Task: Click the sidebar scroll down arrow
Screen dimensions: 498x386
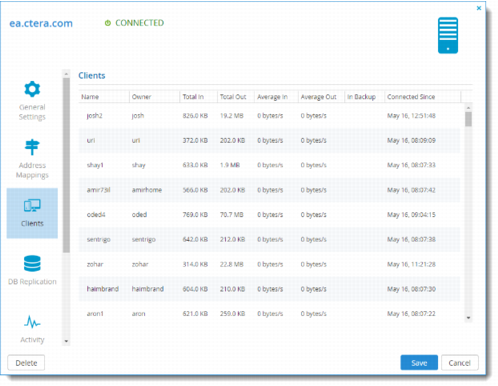Action: coord(66,341)
